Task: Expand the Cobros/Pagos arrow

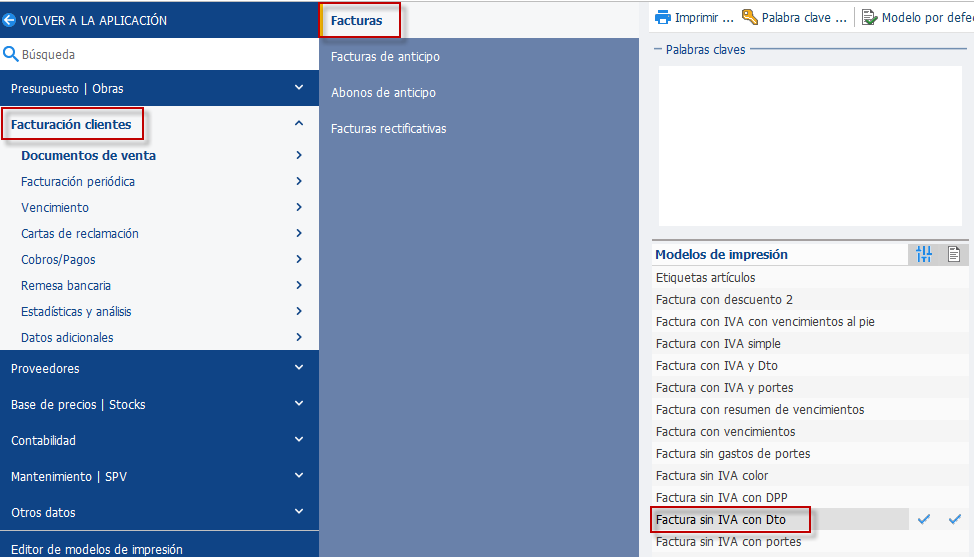Action: tap(299, 259)
